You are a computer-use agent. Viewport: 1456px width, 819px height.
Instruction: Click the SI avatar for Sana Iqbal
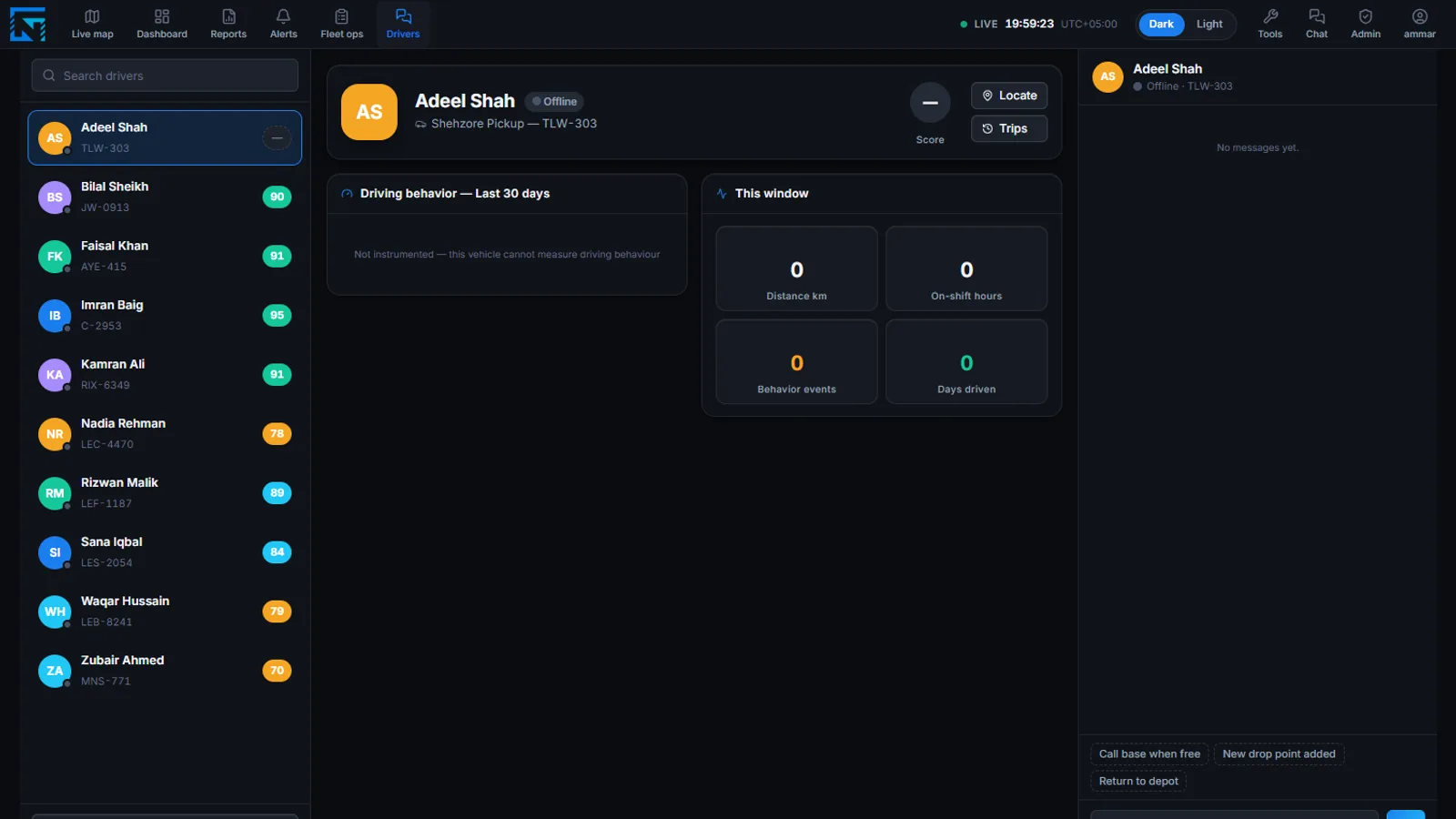[55, 551]
